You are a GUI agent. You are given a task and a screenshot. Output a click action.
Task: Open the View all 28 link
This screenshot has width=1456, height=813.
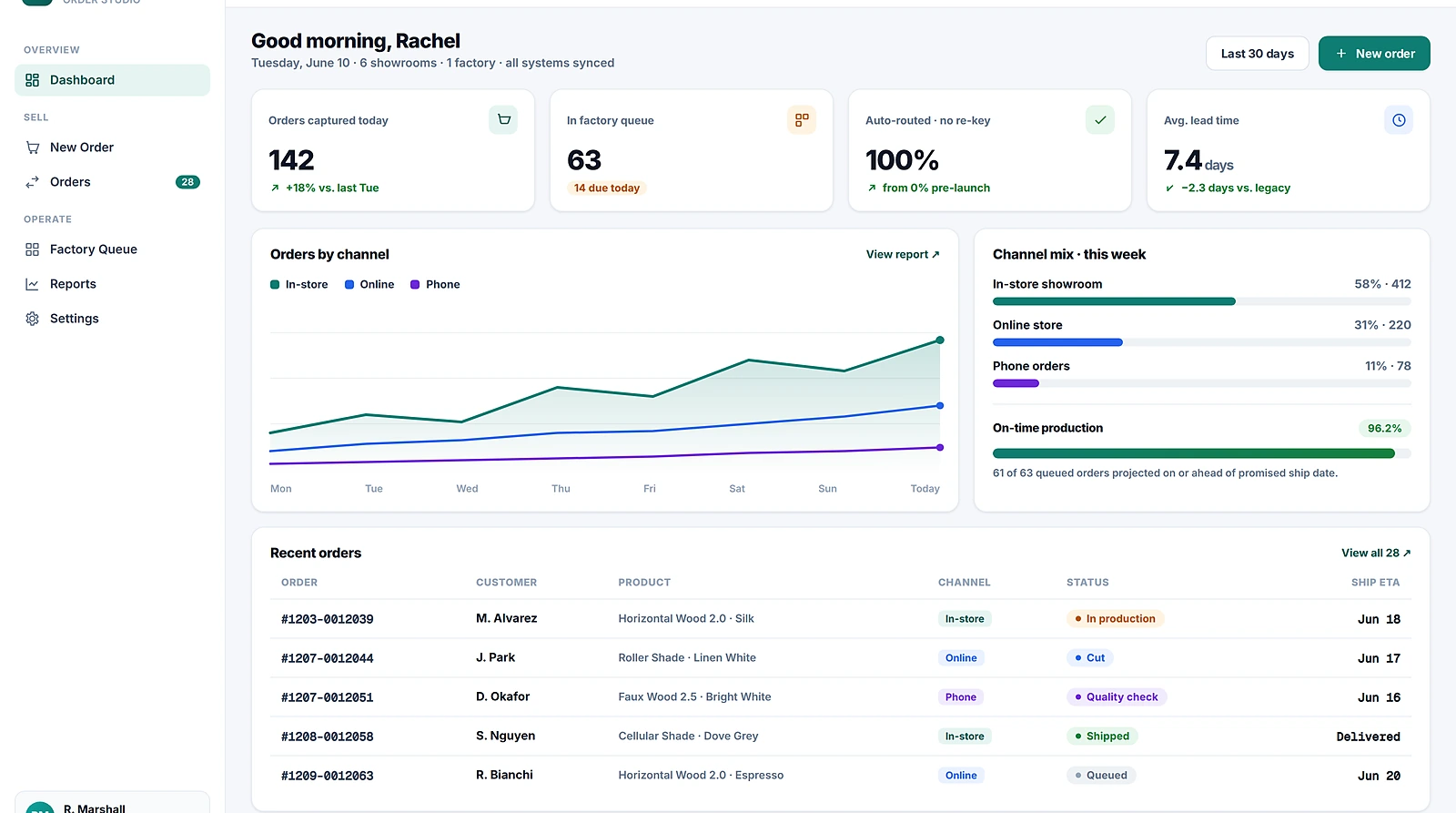click(x=1376, y=554)
